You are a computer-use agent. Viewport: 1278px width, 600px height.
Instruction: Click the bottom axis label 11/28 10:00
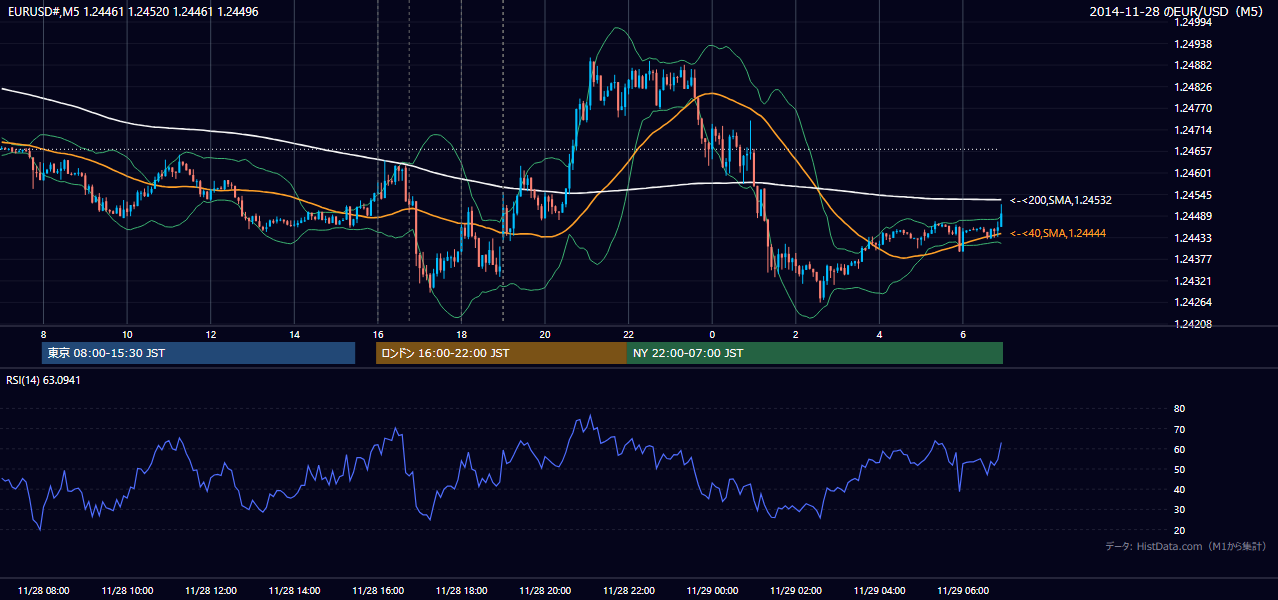pyautogui.click(x=126, y=591)
